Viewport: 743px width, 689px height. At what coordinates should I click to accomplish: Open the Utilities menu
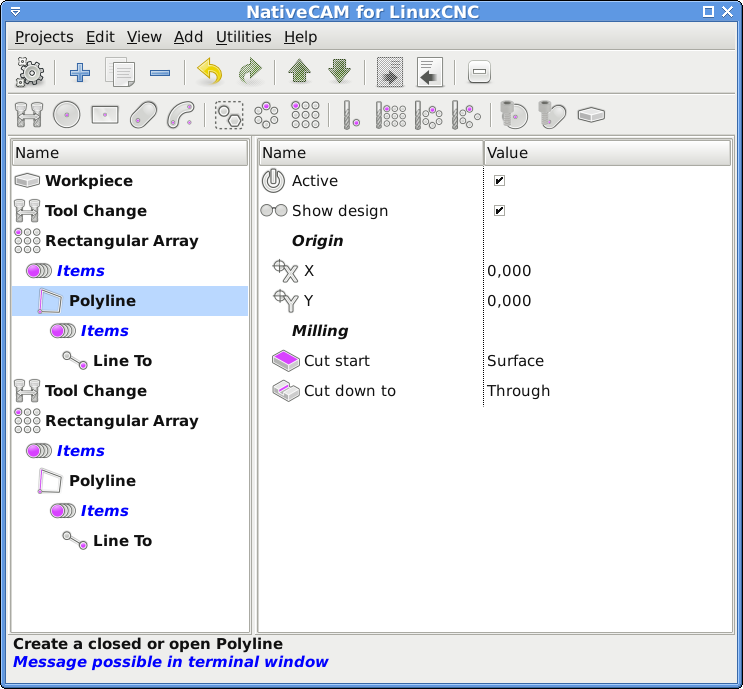tap(244, 37)
